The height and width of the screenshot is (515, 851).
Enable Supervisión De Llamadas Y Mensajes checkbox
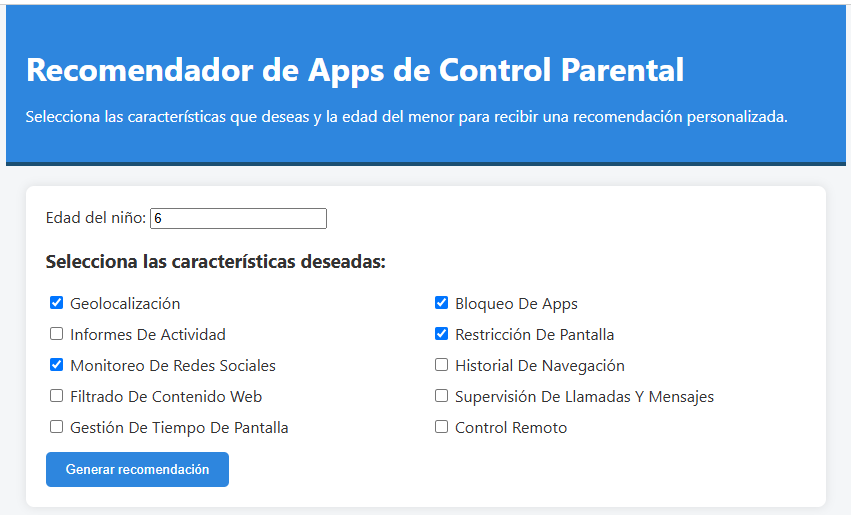[441, 396]
